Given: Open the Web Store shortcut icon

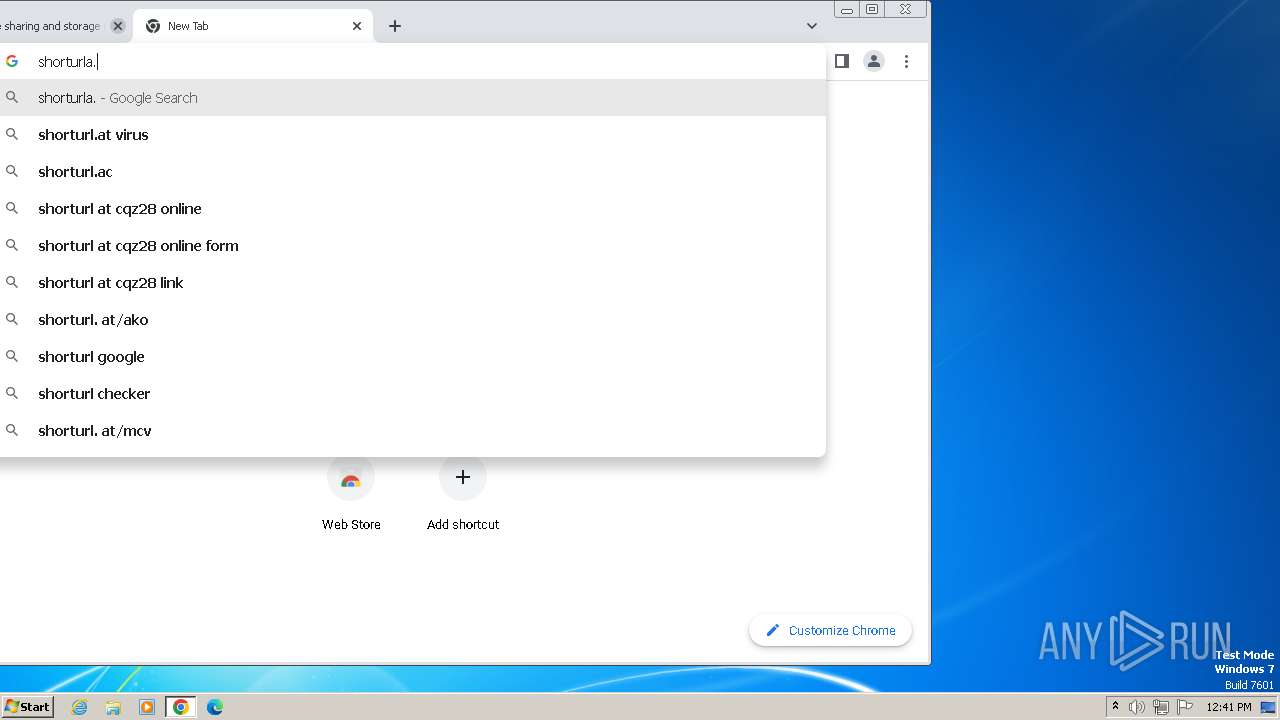Looking at the screenshot, I should pyautogui.click(x=351, y=478).
